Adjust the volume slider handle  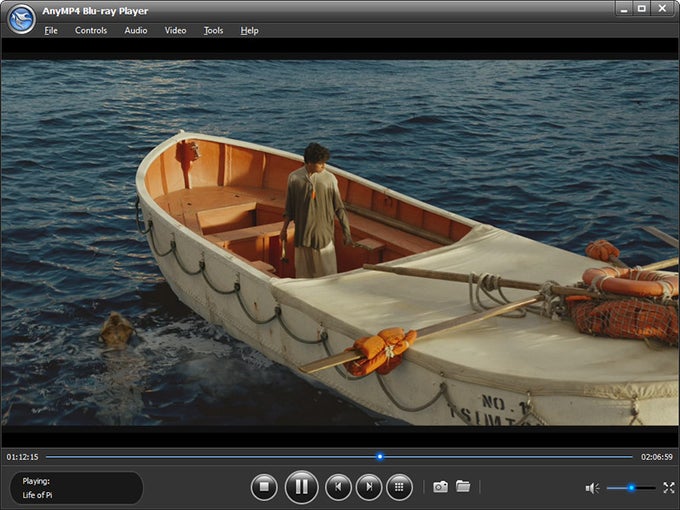pyautogui.click(x=631, y=488)
